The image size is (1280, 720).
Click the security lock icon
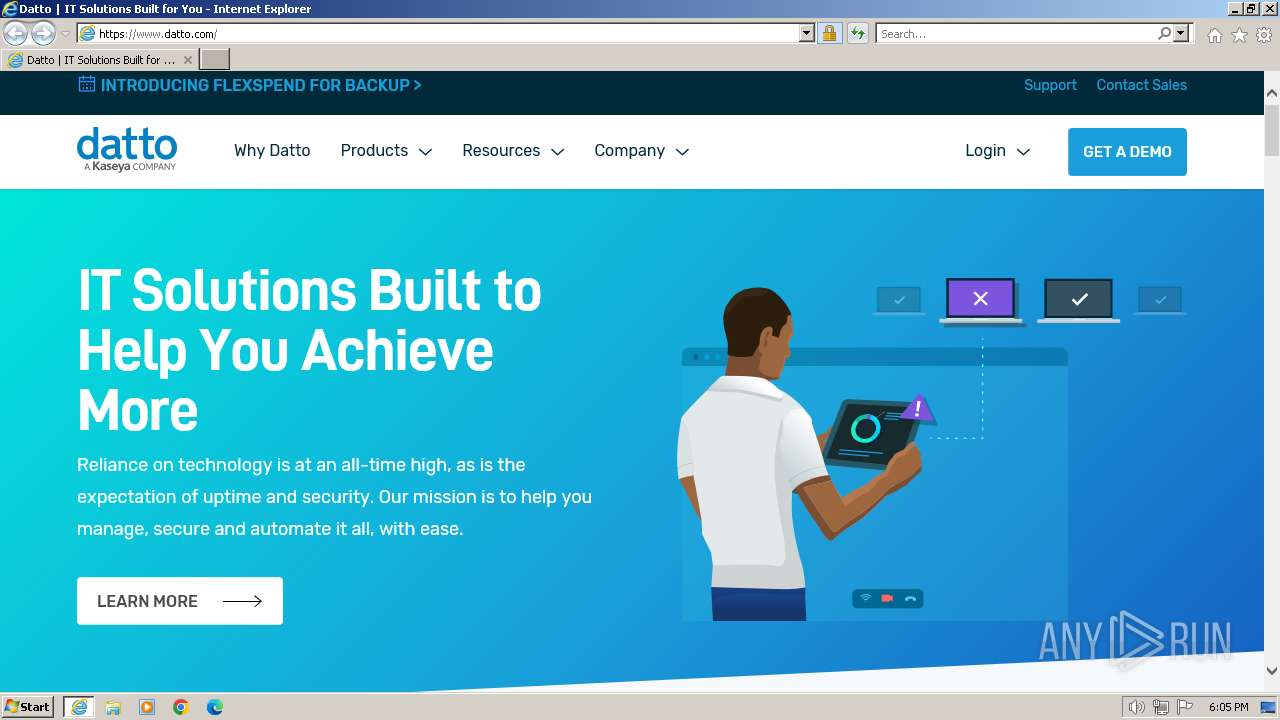[x=829, y=34]
